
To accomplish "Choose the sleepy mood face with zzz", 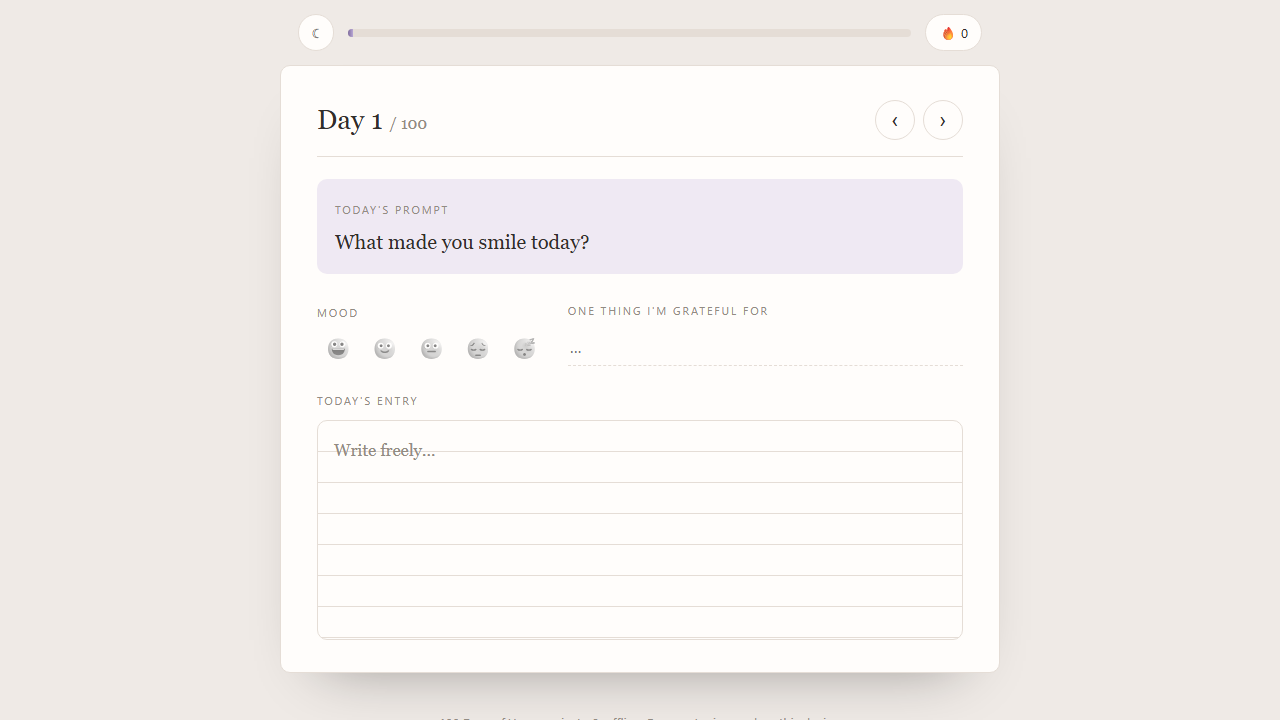I will tap(525, 348).
